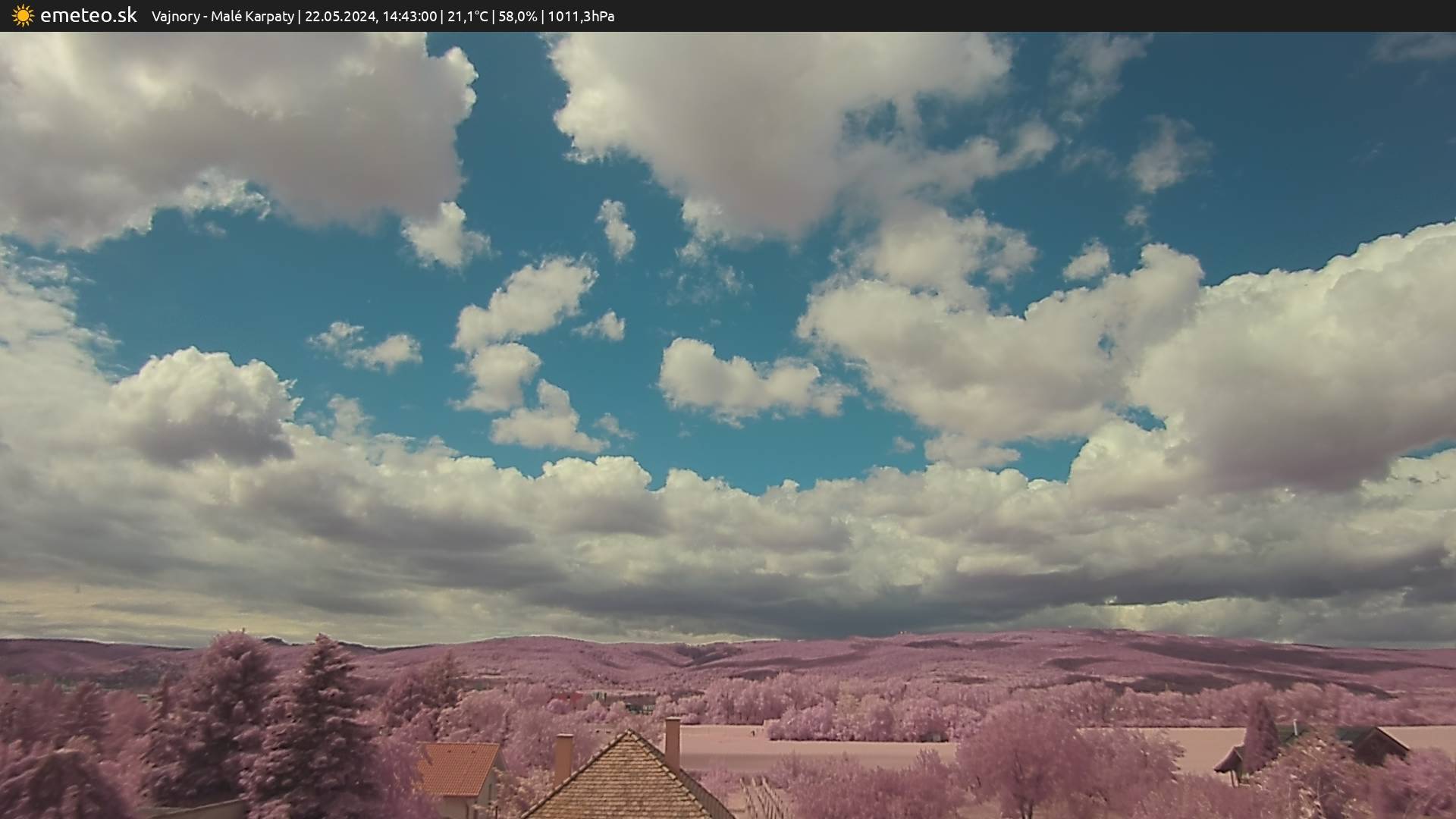Click the 21,1°C temperature reading
The image size is (1456, 819).
pos(467,17)
